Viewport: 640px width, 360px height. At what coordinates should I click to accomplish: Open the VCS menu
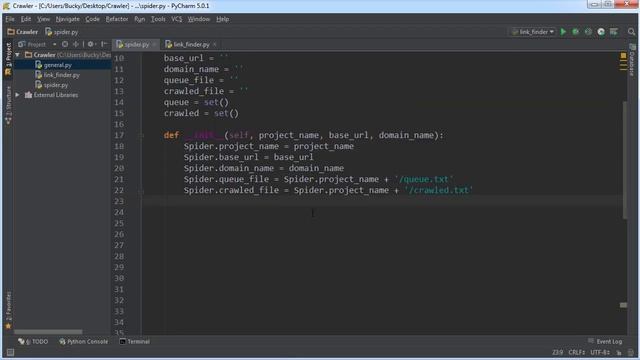(x=176, y=19)
